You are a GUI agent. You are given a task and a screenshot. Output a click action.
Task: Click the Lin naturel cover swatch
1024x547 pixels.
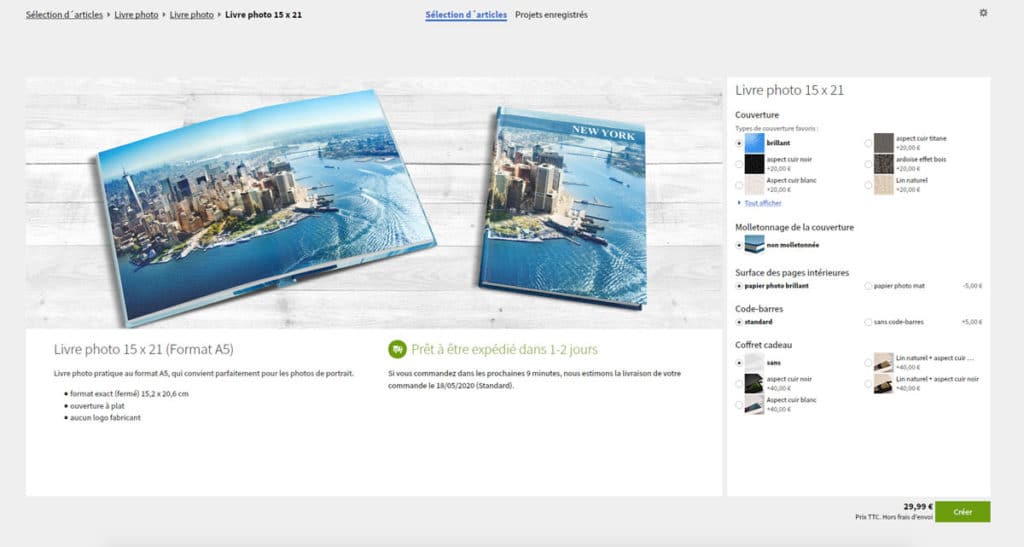(x=884, y=185)
